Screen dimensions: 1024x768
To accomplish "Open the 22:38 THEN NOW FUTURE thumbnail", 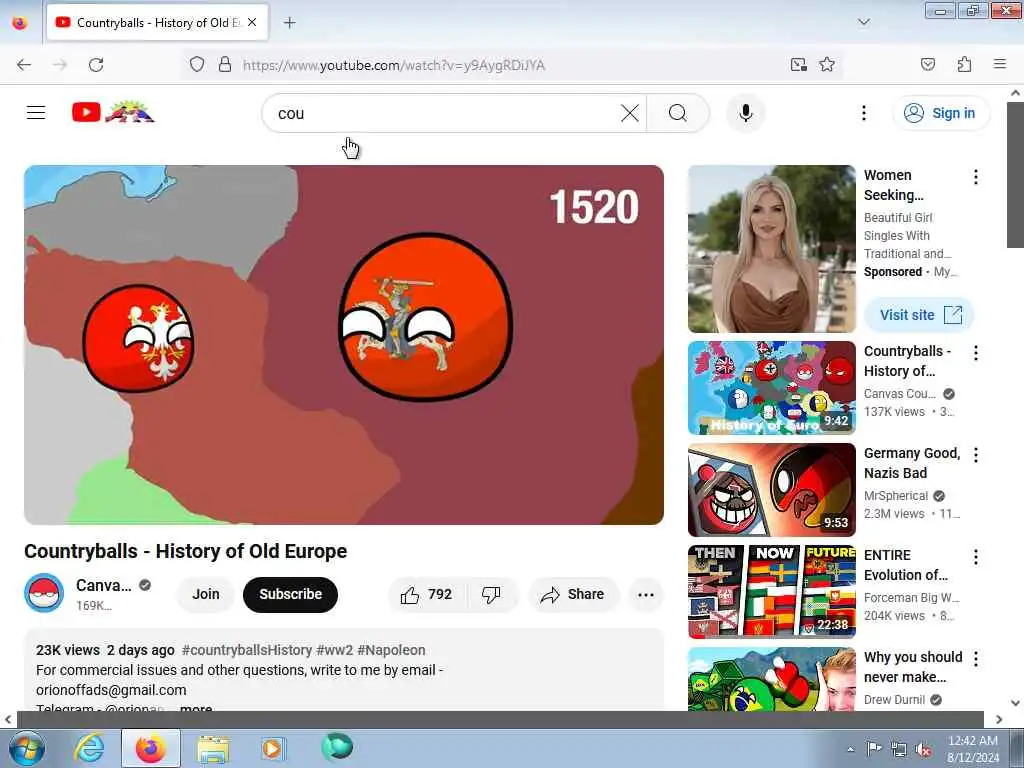I will 771,592.
